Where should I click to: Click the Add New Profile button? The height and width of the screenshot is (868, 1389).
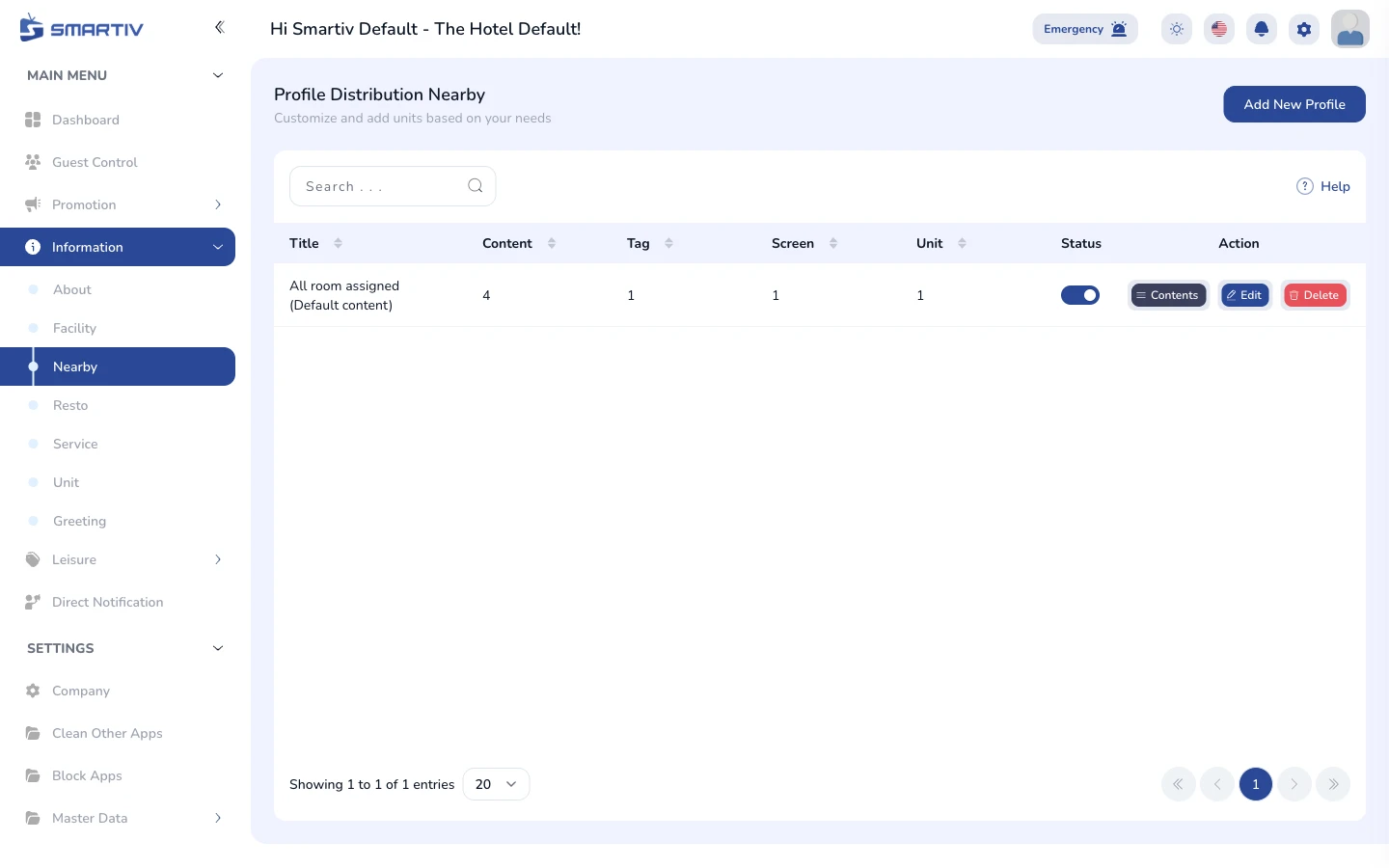pos(1294,104)
